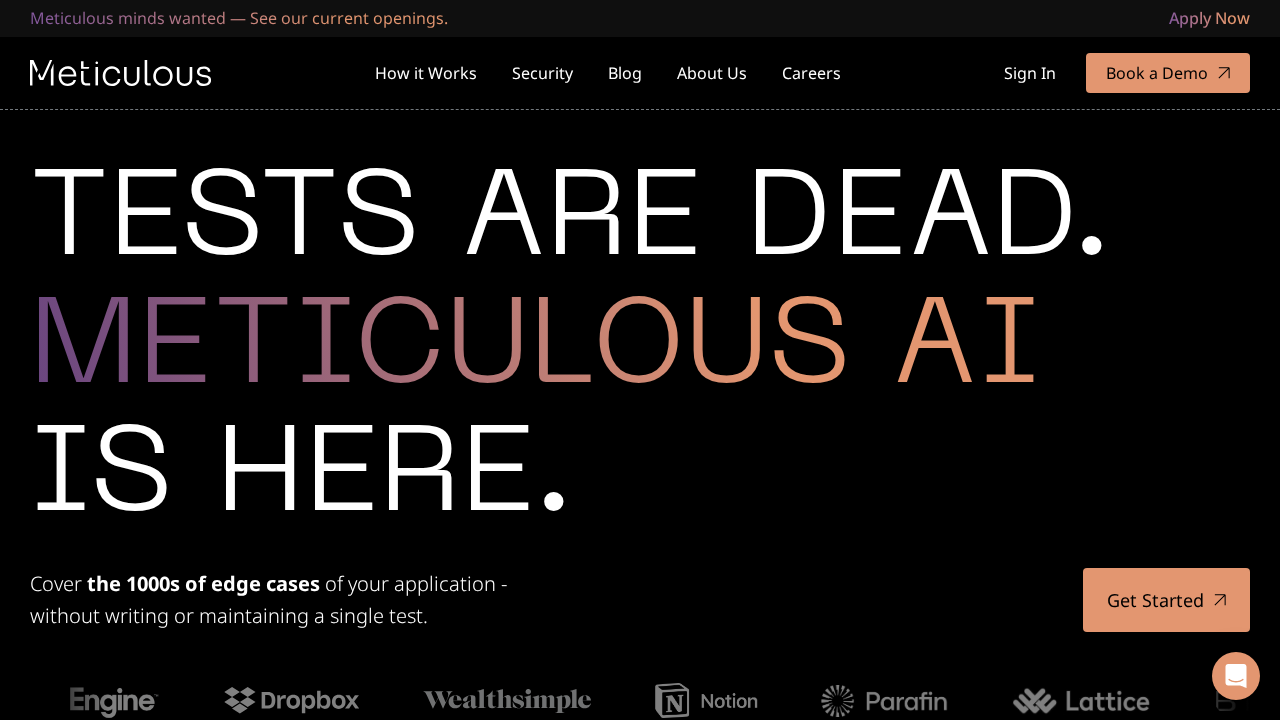Open the chat widget bubble
This screenshot has height=720, width=1280.
[1236, 675]
